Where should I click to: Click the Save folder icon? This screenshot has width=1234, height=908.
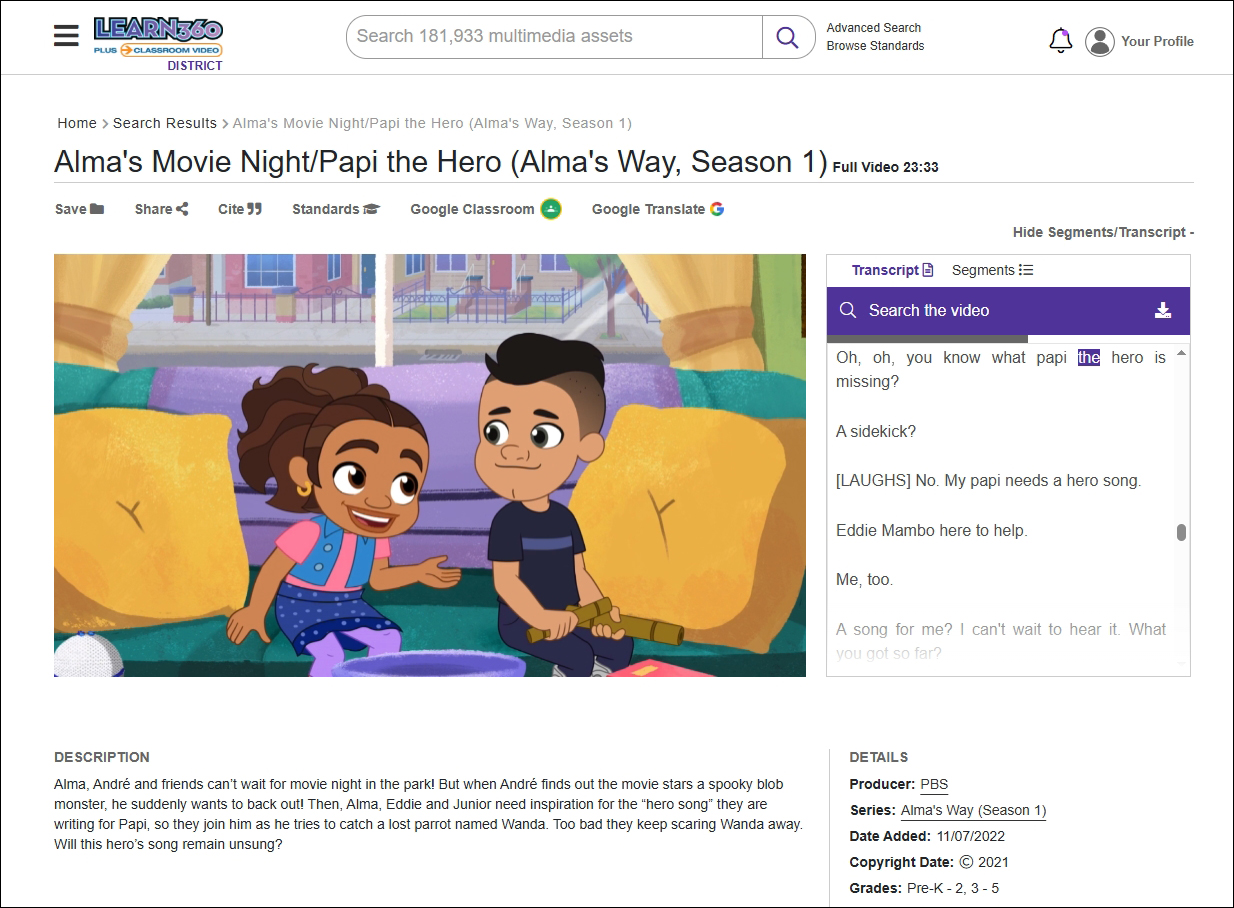tap(97, 209)
